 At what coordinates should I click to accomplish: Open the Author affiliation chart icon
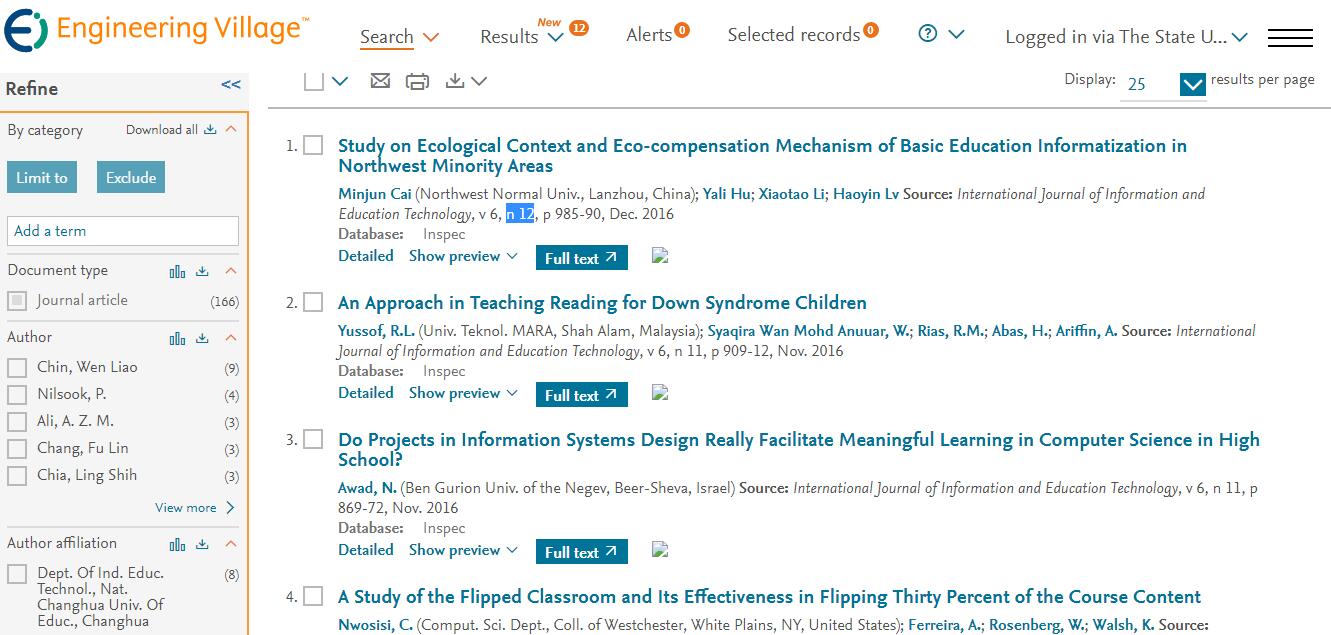click(178, 544)
